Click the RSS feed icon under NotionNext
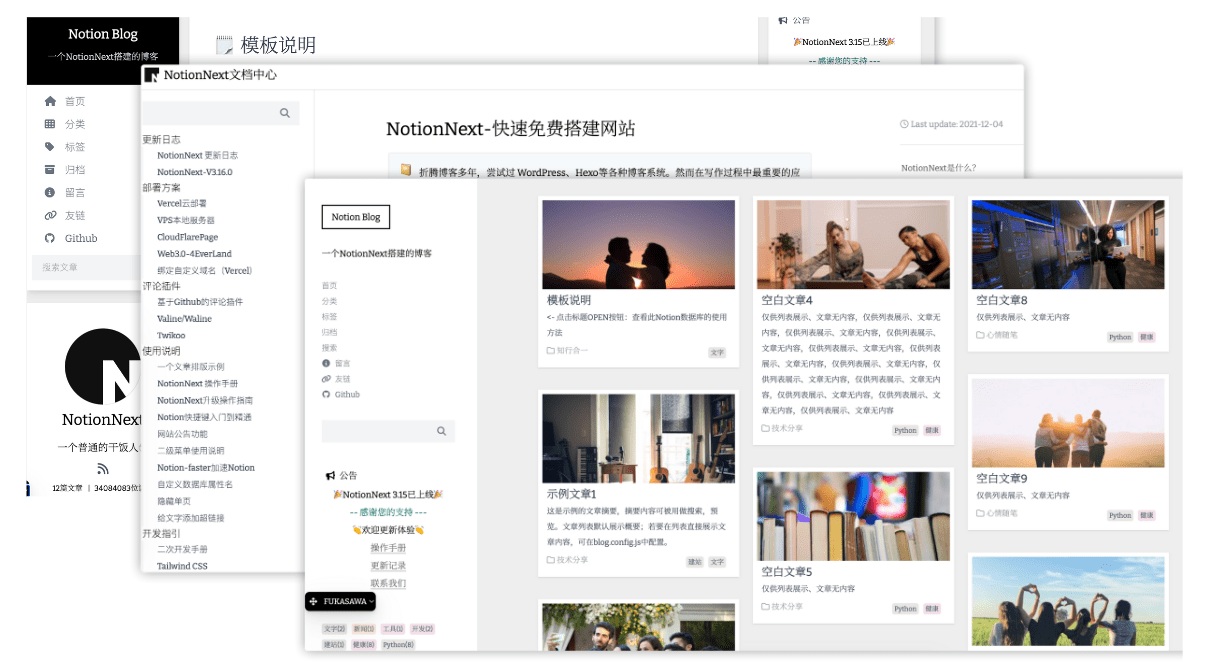This screenshot has width=1213, height=669. [102, 468]
